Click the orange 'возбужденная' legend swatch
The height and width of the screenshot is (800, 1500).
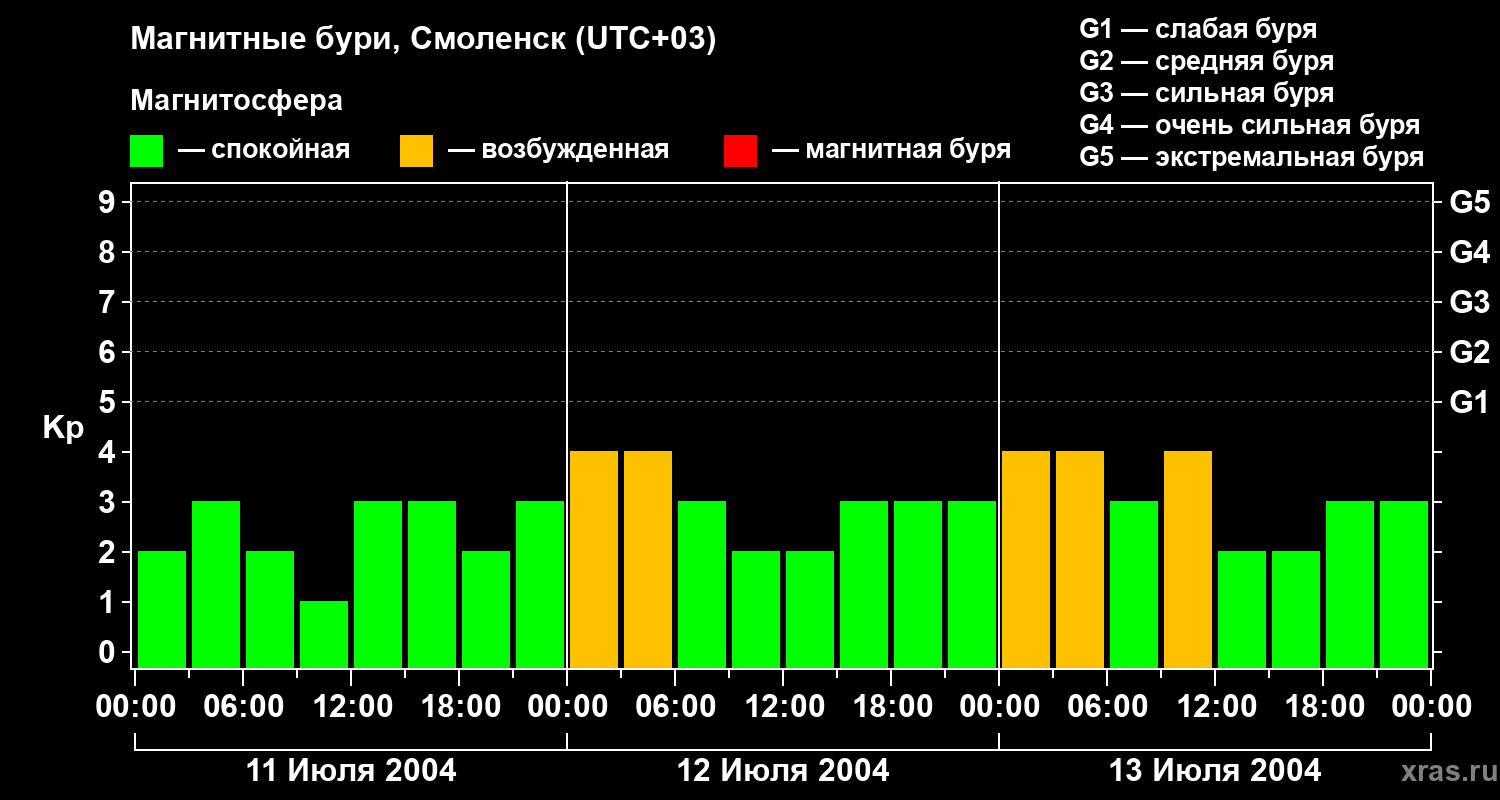click(x=416, y=151)
